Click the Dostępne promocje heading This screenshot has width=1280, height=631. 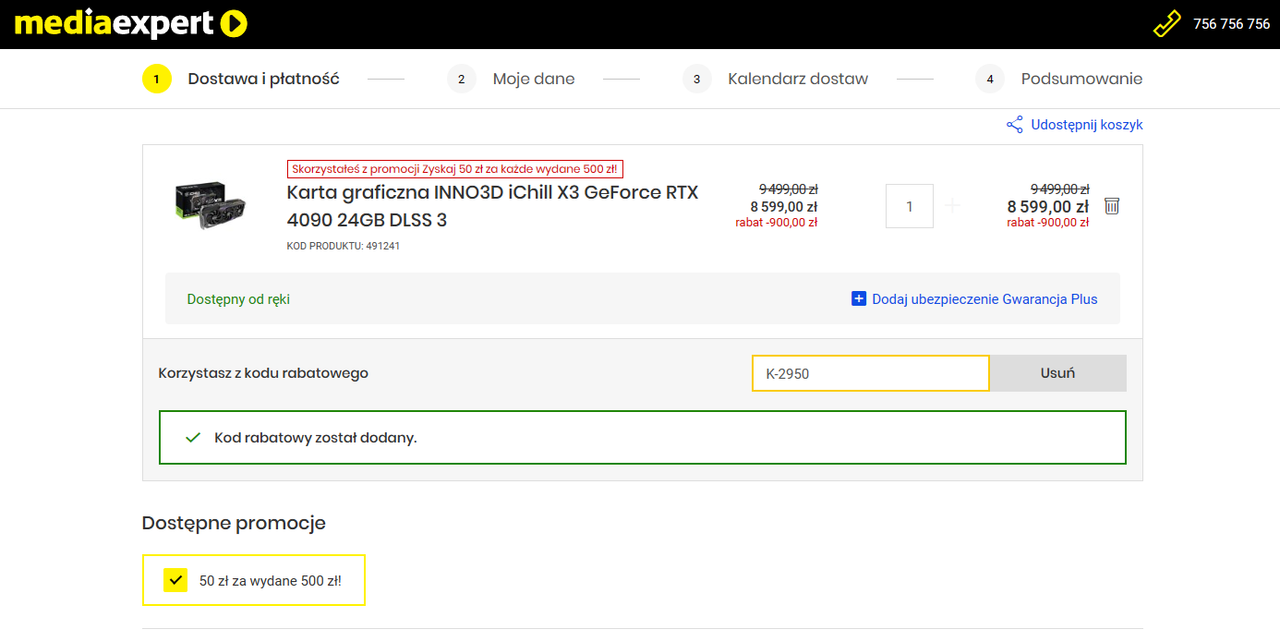234,523
